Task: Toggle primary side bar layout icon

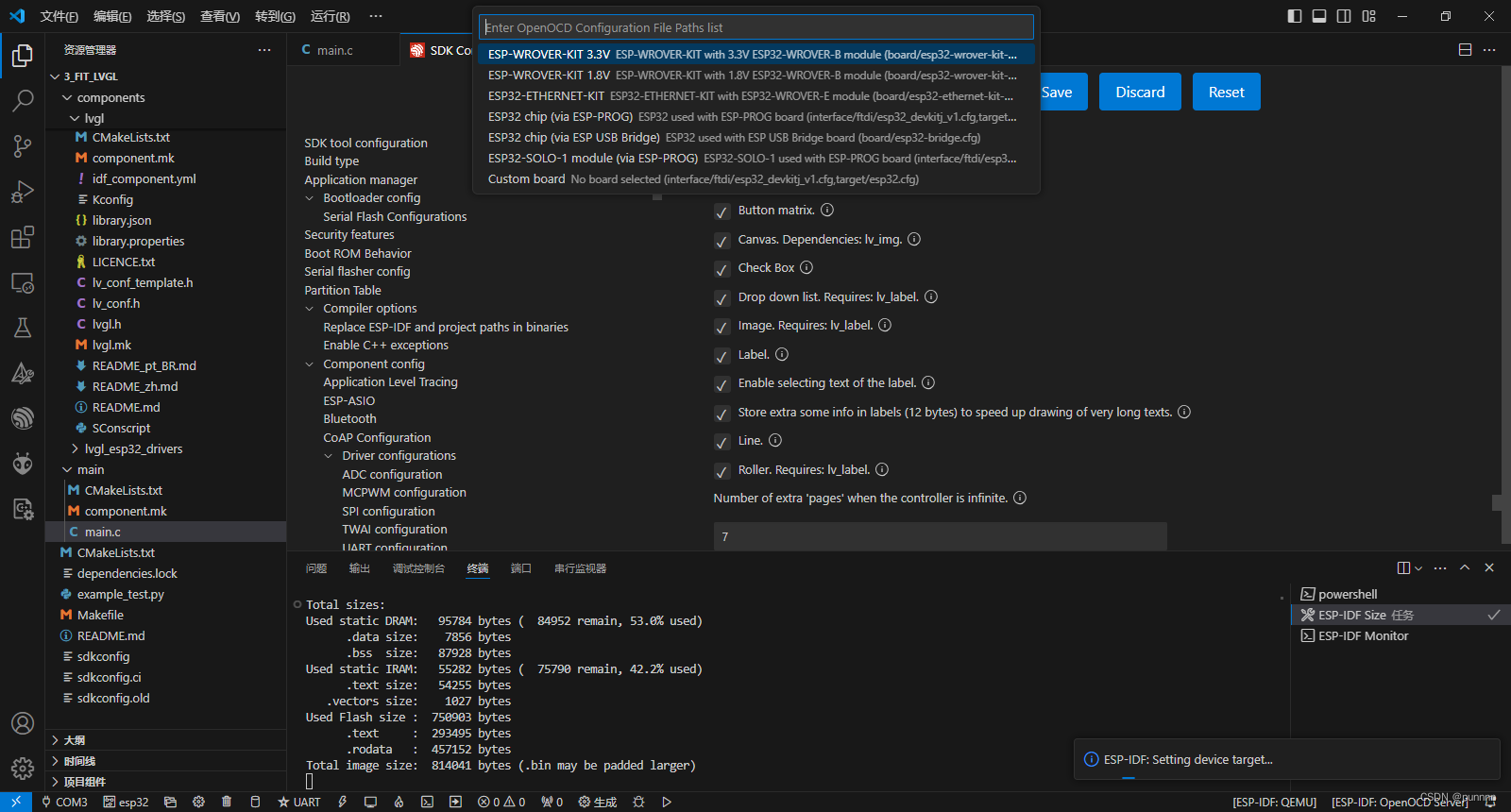Action: click(x=1295, y=16)
